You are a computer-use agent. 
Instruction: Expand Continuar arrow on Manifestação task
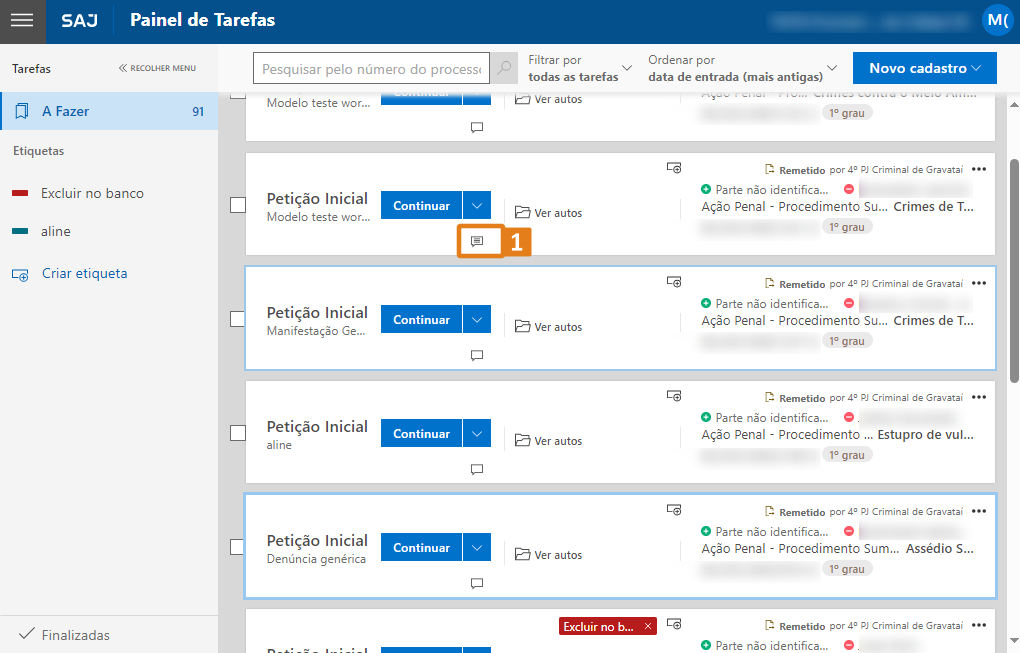(477, 320)
